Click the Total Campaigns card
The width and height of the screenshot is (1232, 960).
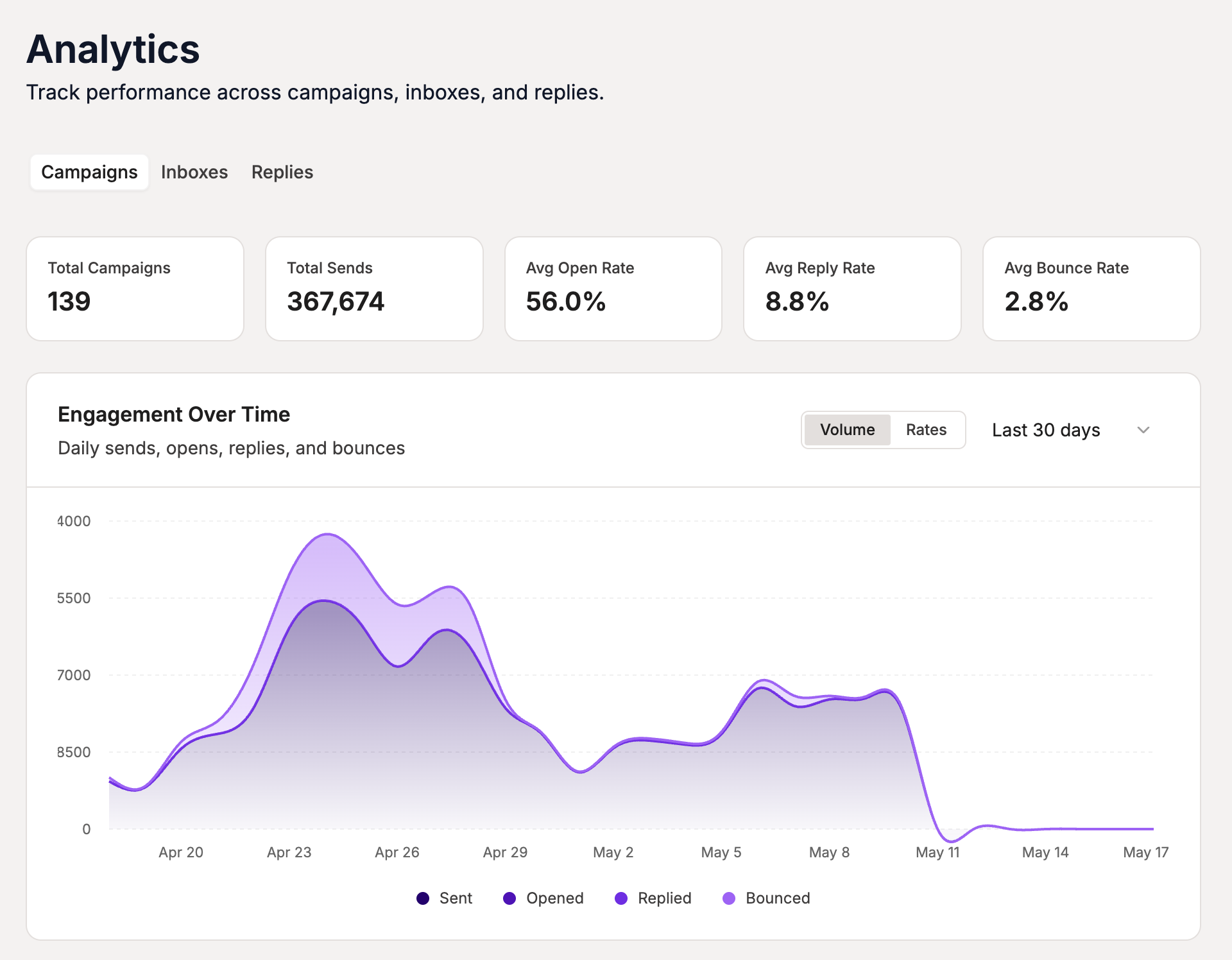tap(135, 289)
